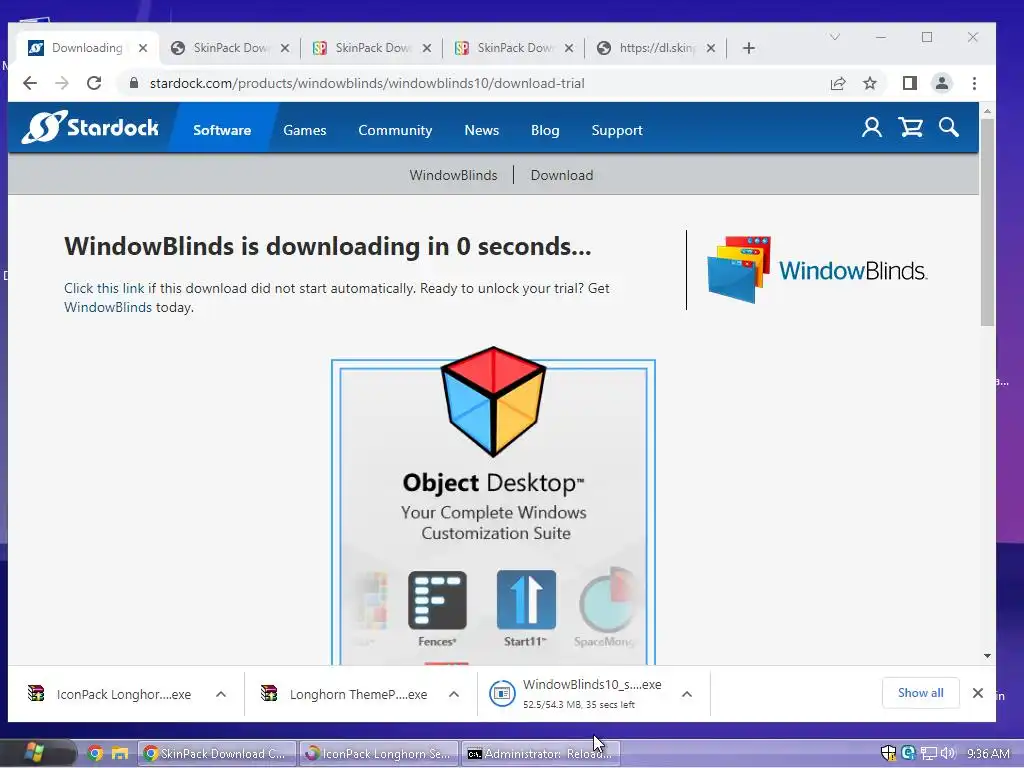
Task: Open the Support nav item
Action: tap(617, 130)
